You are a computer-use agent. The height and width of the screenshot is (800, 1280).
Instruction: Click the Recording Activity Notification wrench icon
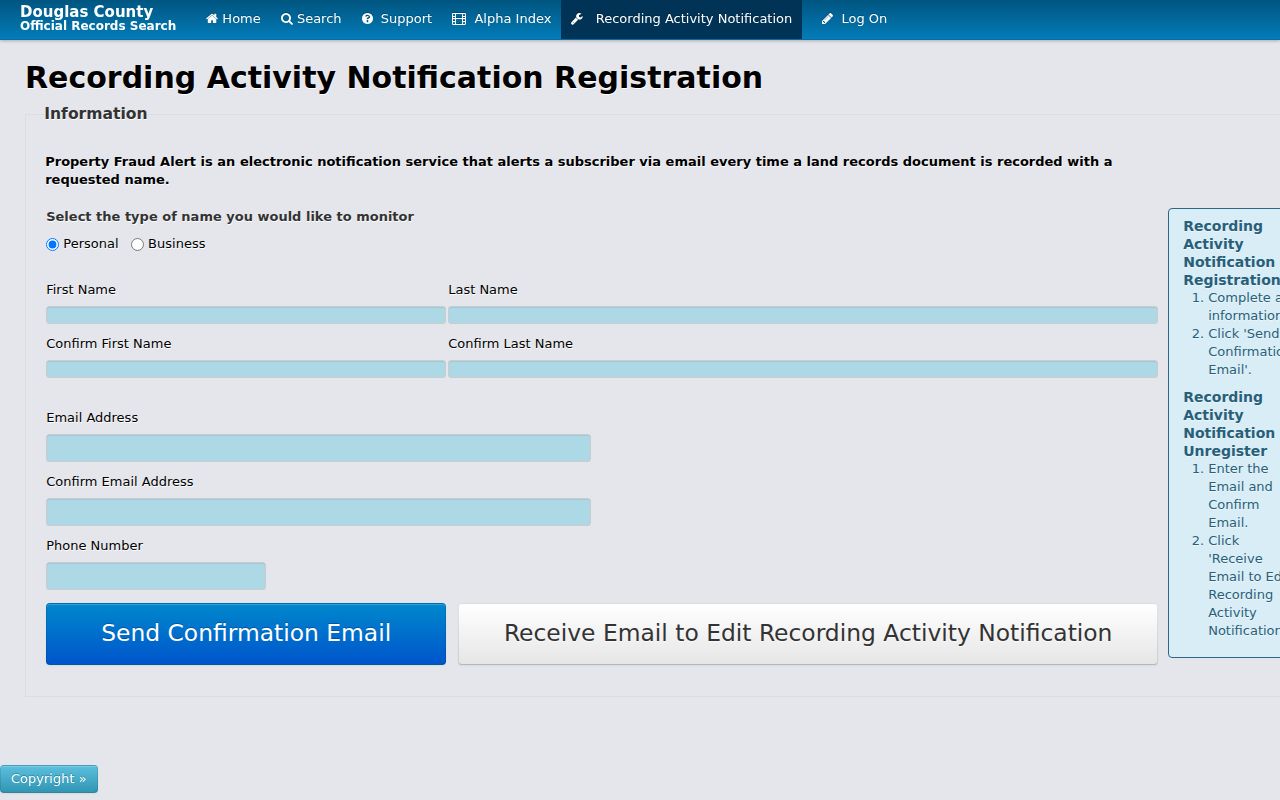pyautogui.click(x=577, y=19)
